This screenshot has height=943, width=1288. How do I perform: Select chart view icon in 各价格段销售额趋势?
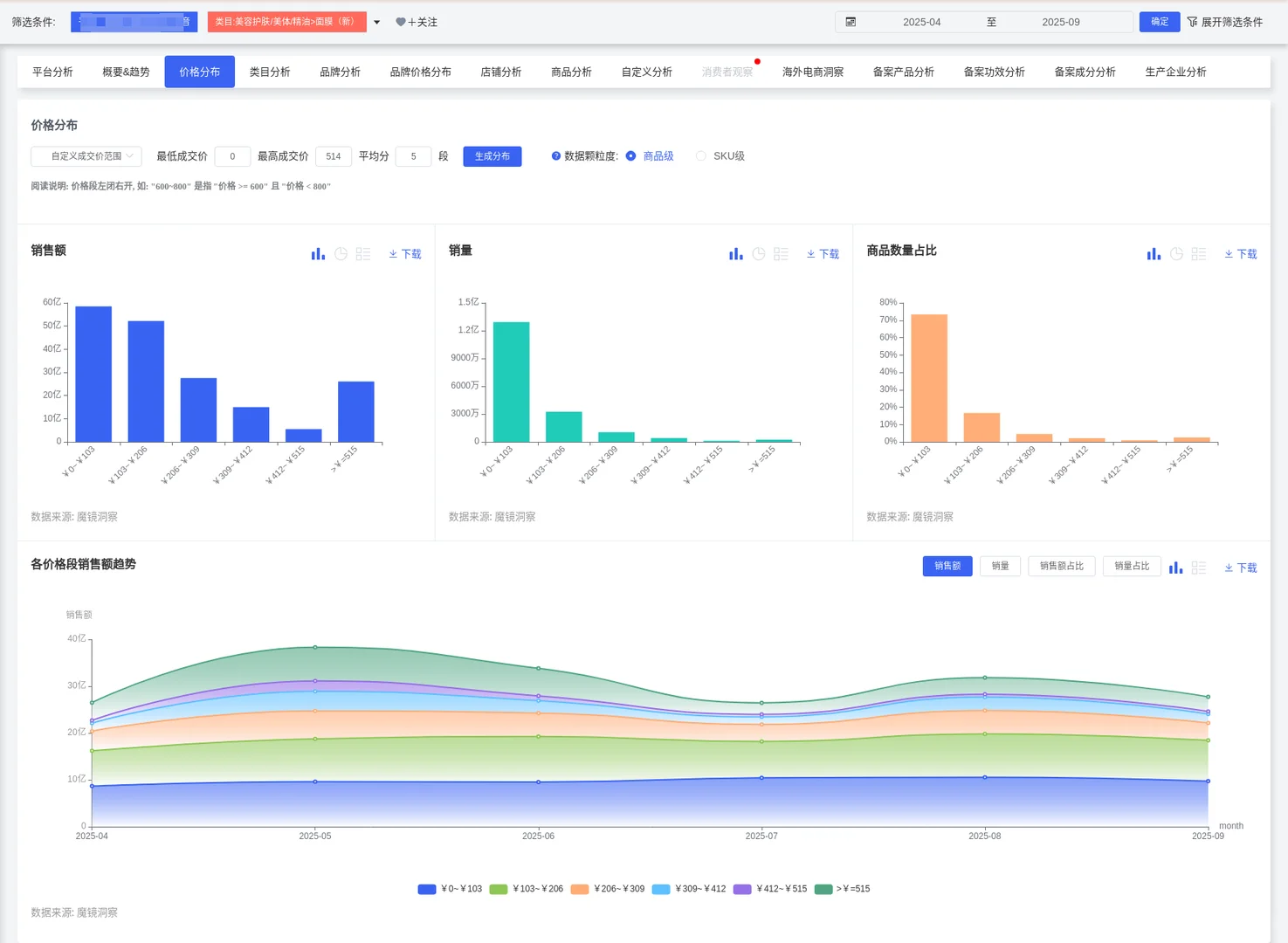1176,568
